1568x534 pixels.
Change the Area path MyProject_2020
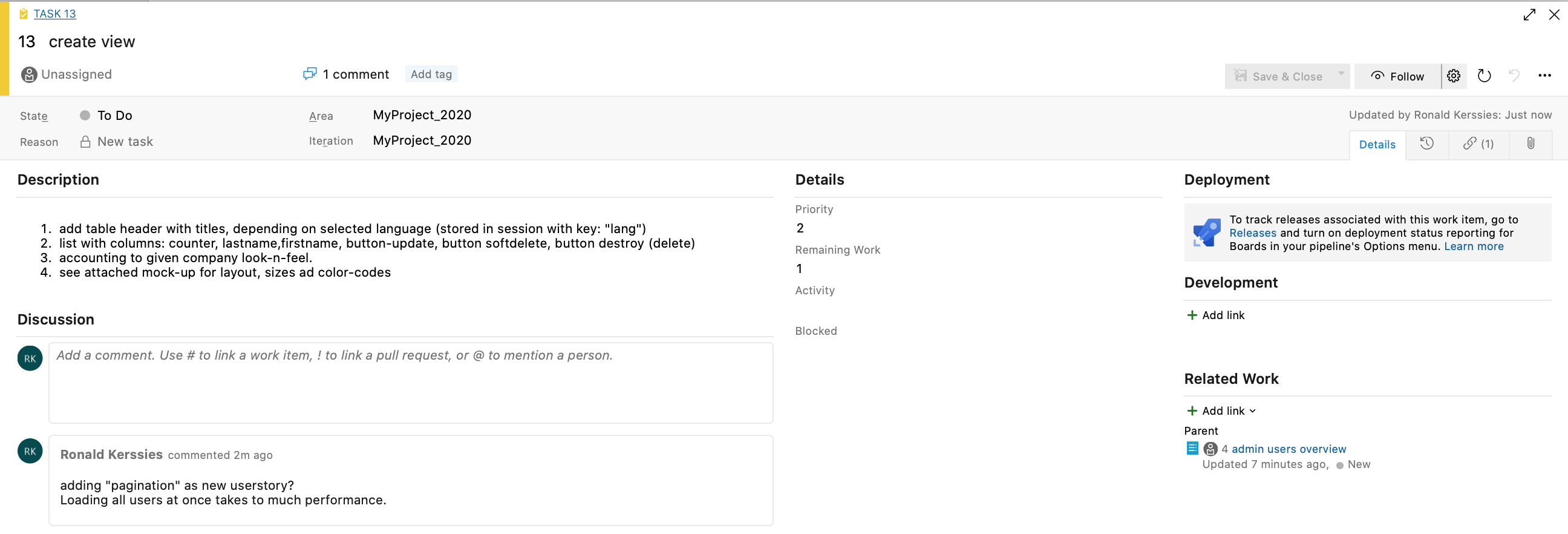pos(422,114)
